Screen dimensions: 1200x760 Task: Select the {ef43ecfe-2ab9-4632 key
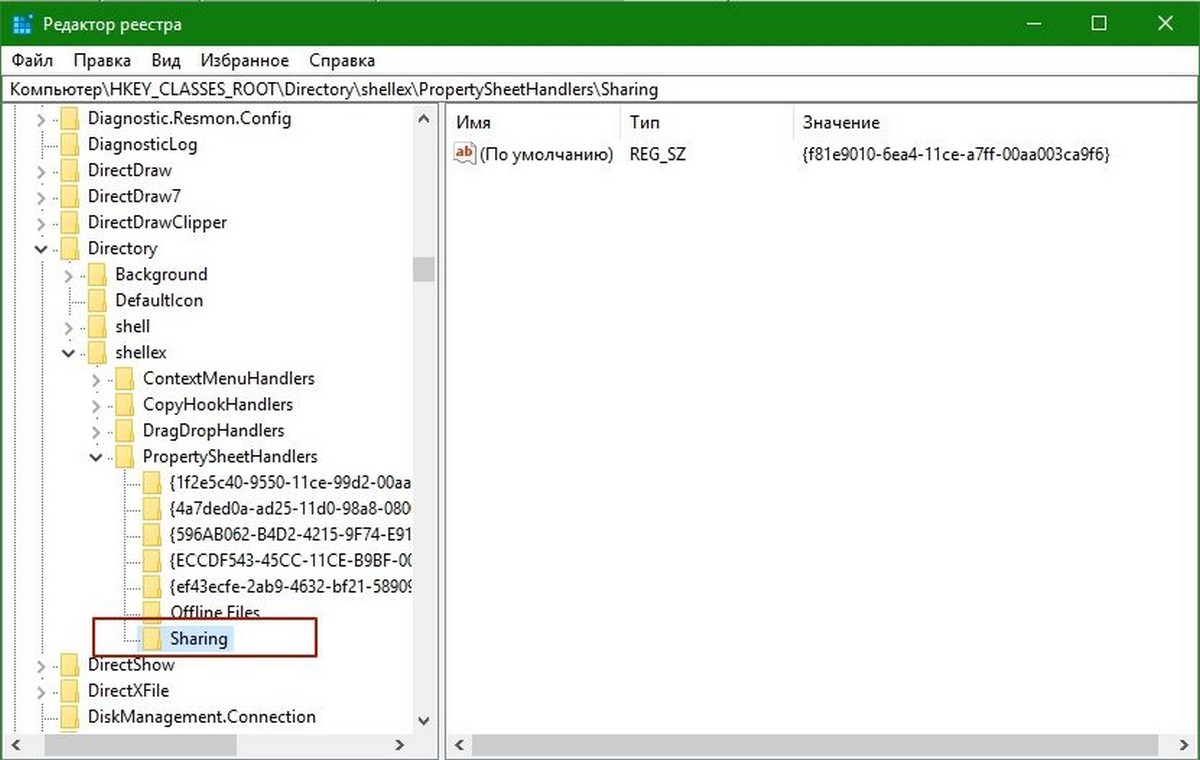[x=290, y=586]
